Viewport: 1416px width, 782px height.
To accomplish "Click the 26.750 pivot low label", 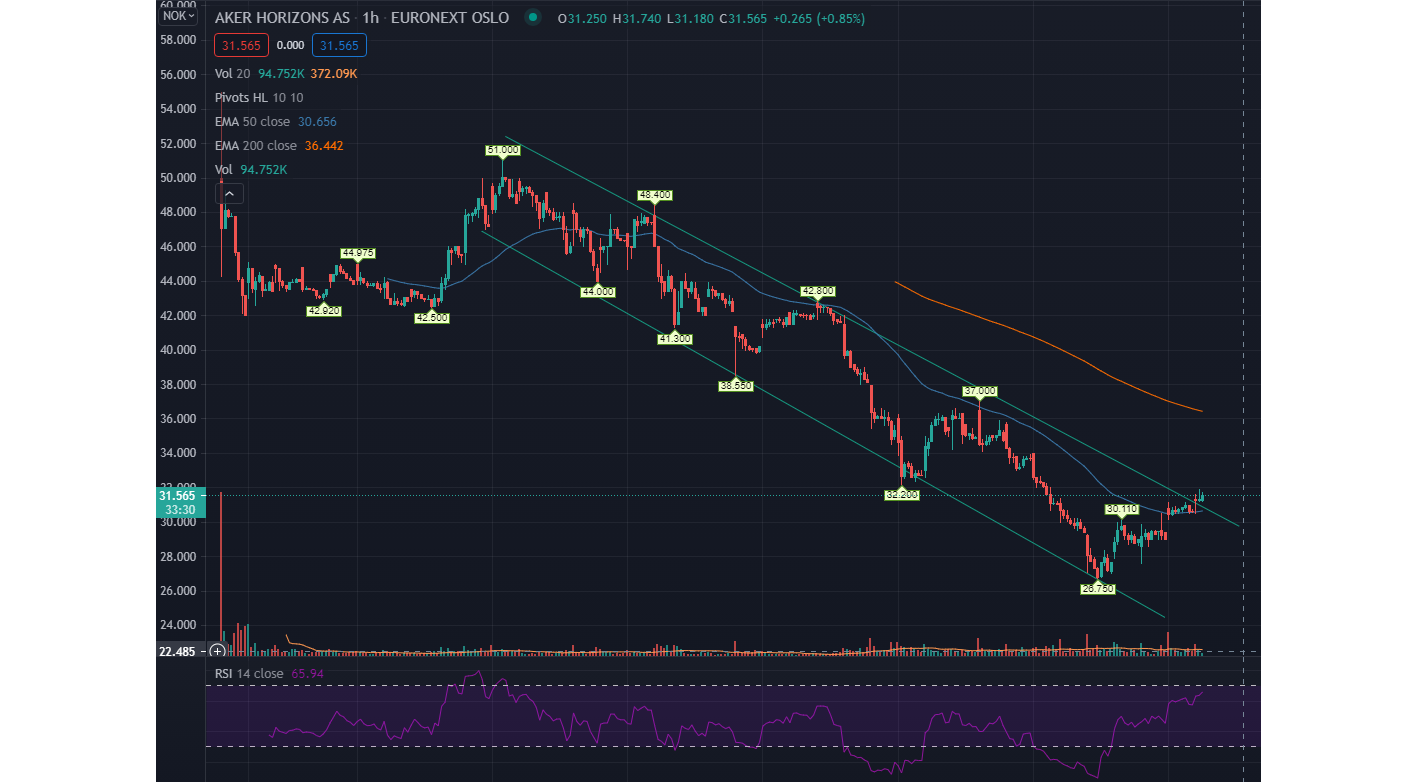I will tap(1097, 589).
